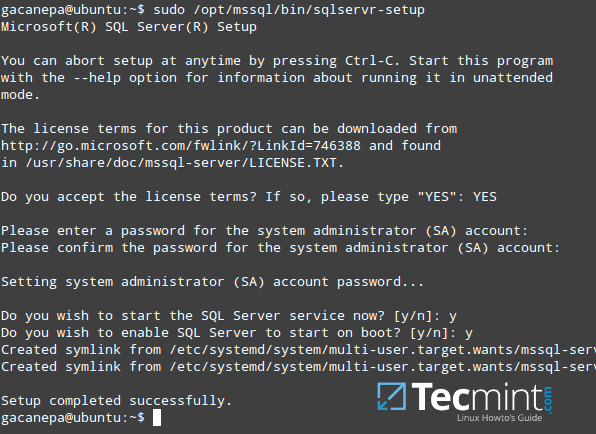Viewport: 596px width, 434px height.
Task: Click the vertical .com text in the logo
Action: click(548, 399)
